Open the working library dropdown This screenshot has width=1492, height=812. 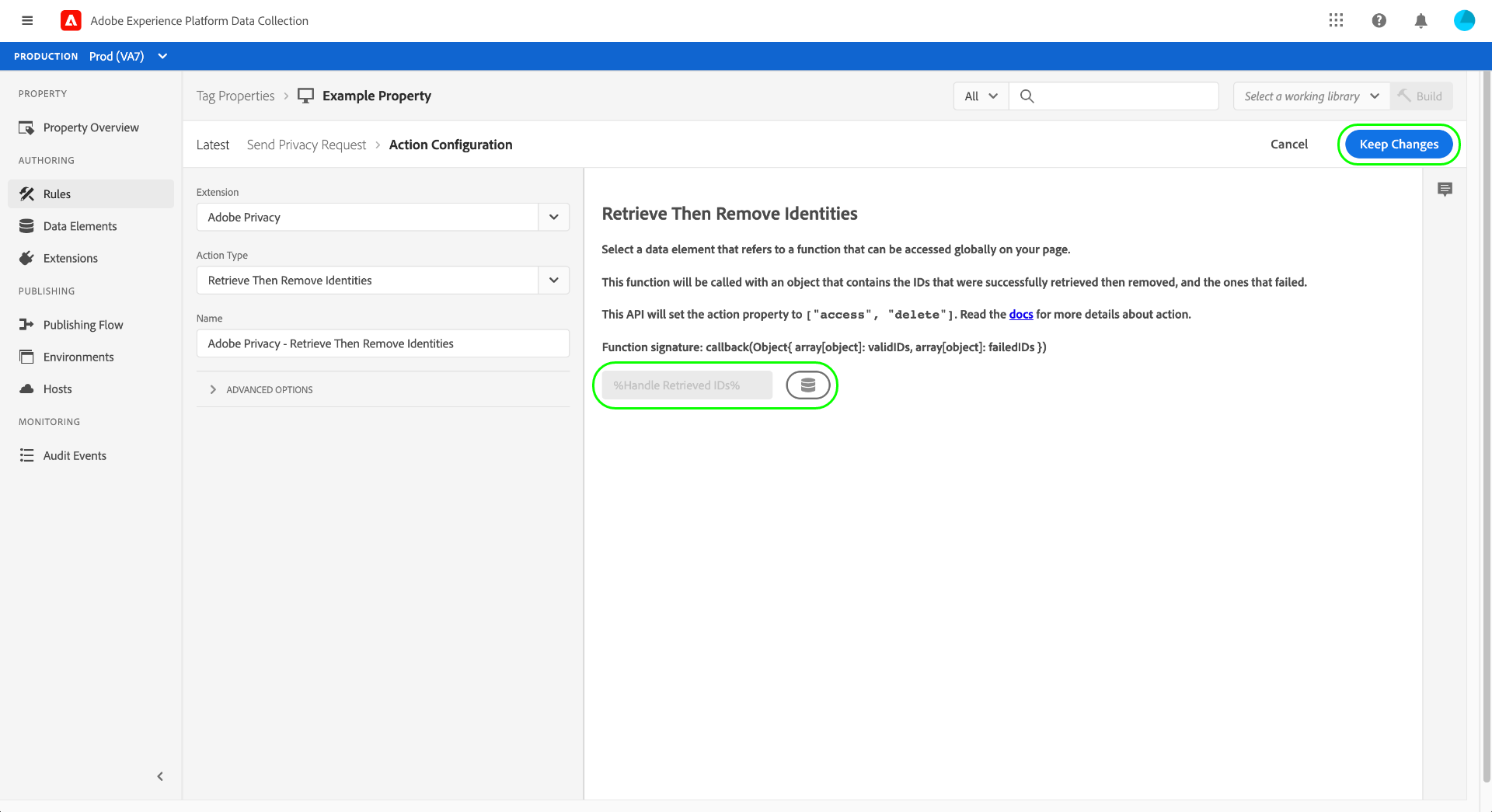coord(1310,96)
